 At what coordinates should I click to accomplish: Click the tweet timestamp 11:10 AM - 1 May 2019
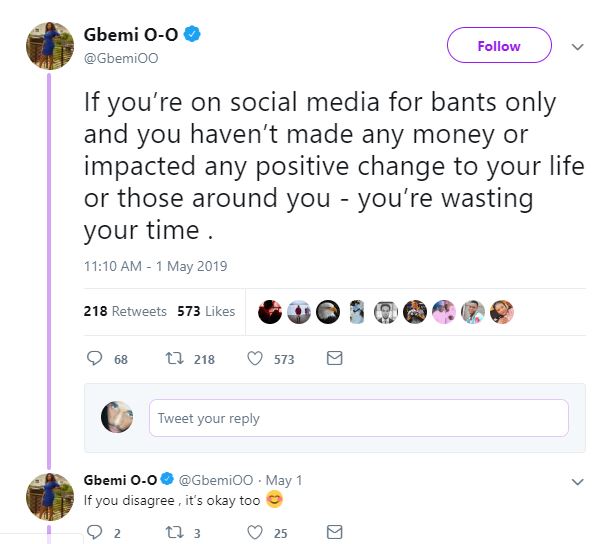click(x=155, y=266)
